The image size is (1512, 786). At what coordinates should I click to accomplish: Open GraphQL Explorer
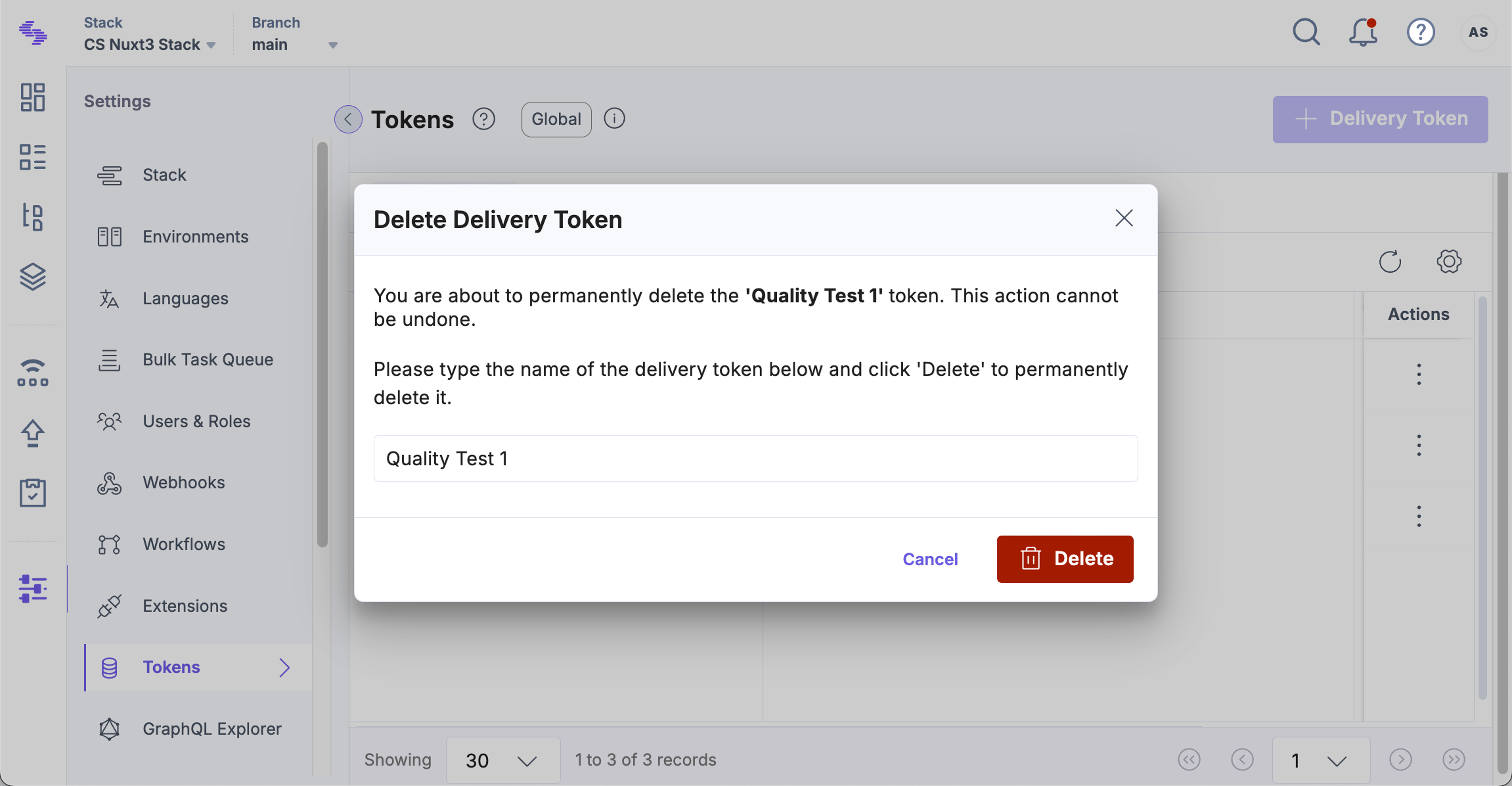tap(198, 728)
